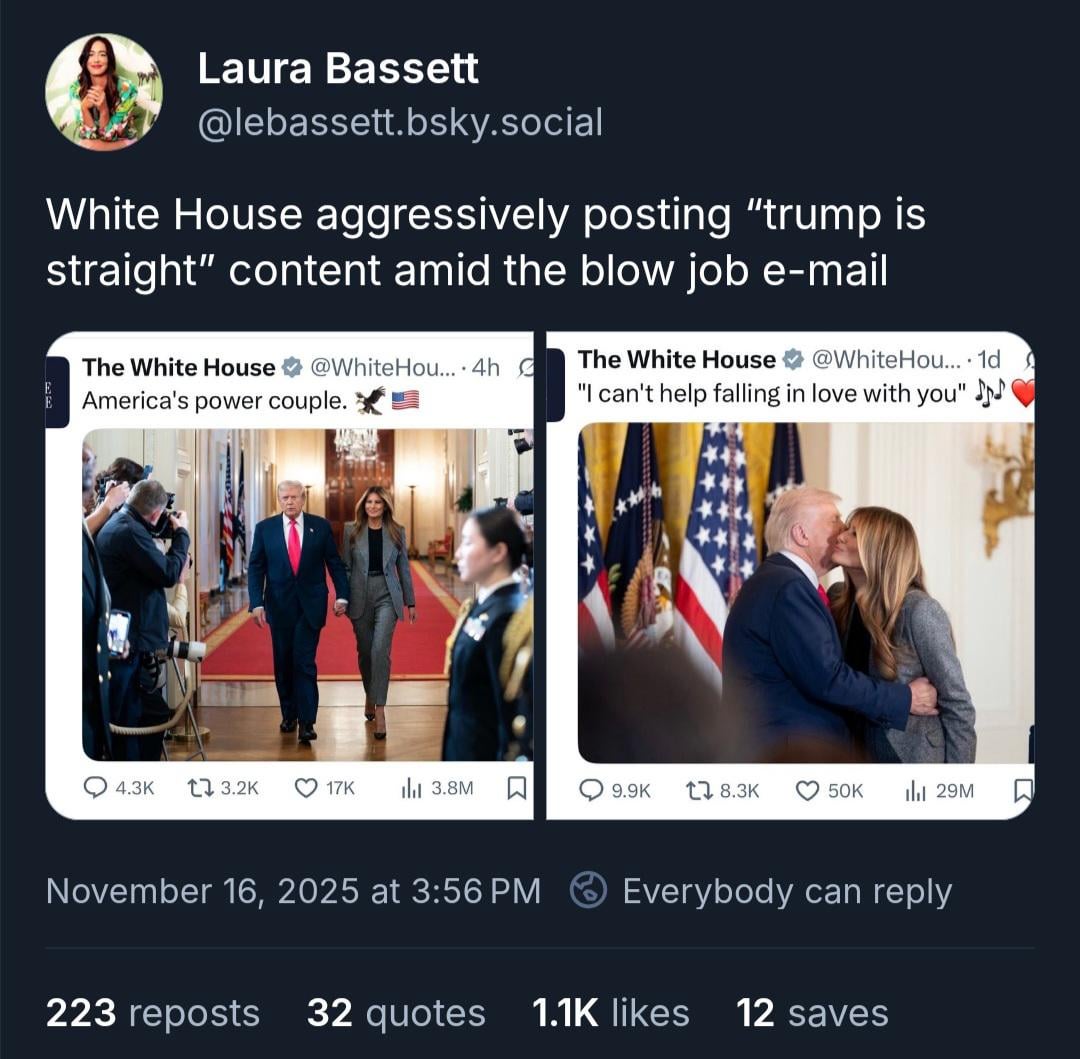The height and width of the screenshot is (1059, 1080).
Task: Click the views icon showing 29M
Action: 915,790
